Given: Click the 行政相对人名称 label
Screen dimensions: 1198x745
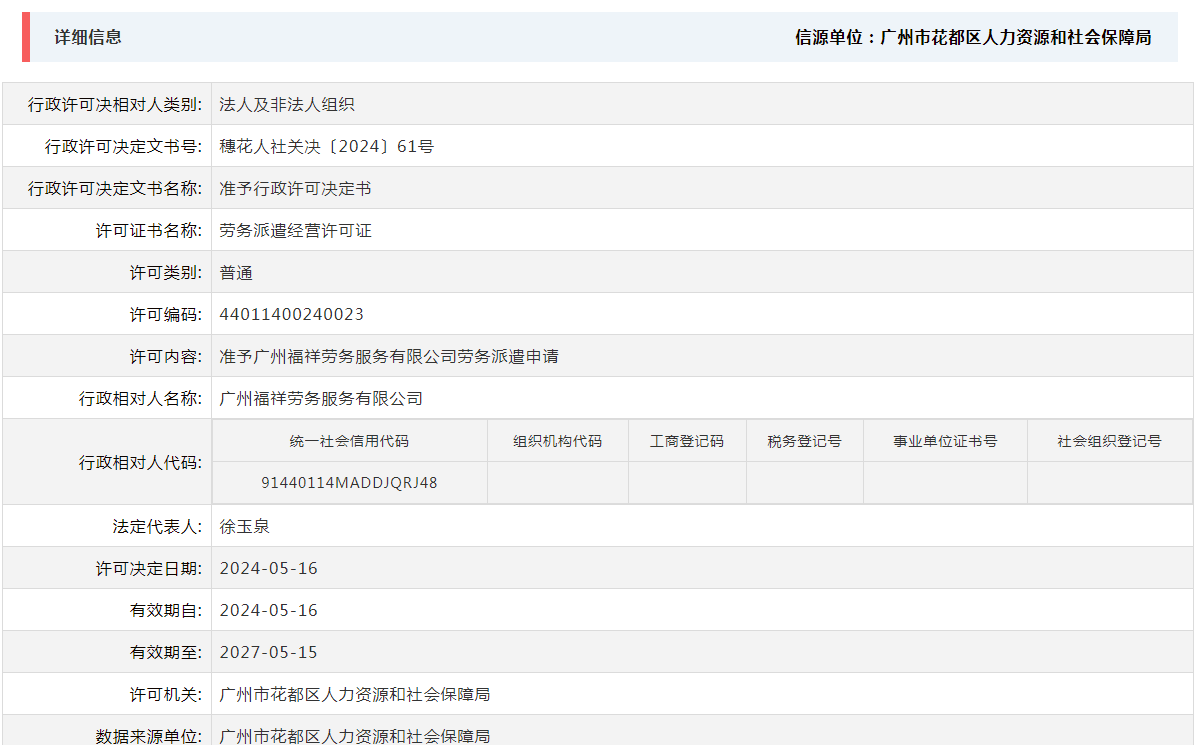Looking at the screenshot, I should [x=140, y=399].
